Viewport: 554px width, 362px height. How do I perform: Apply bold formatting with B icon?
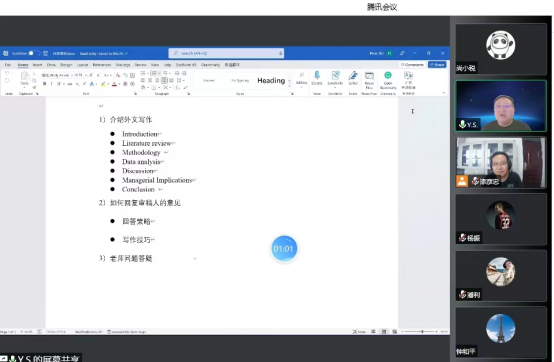click(x=45, y=84)
